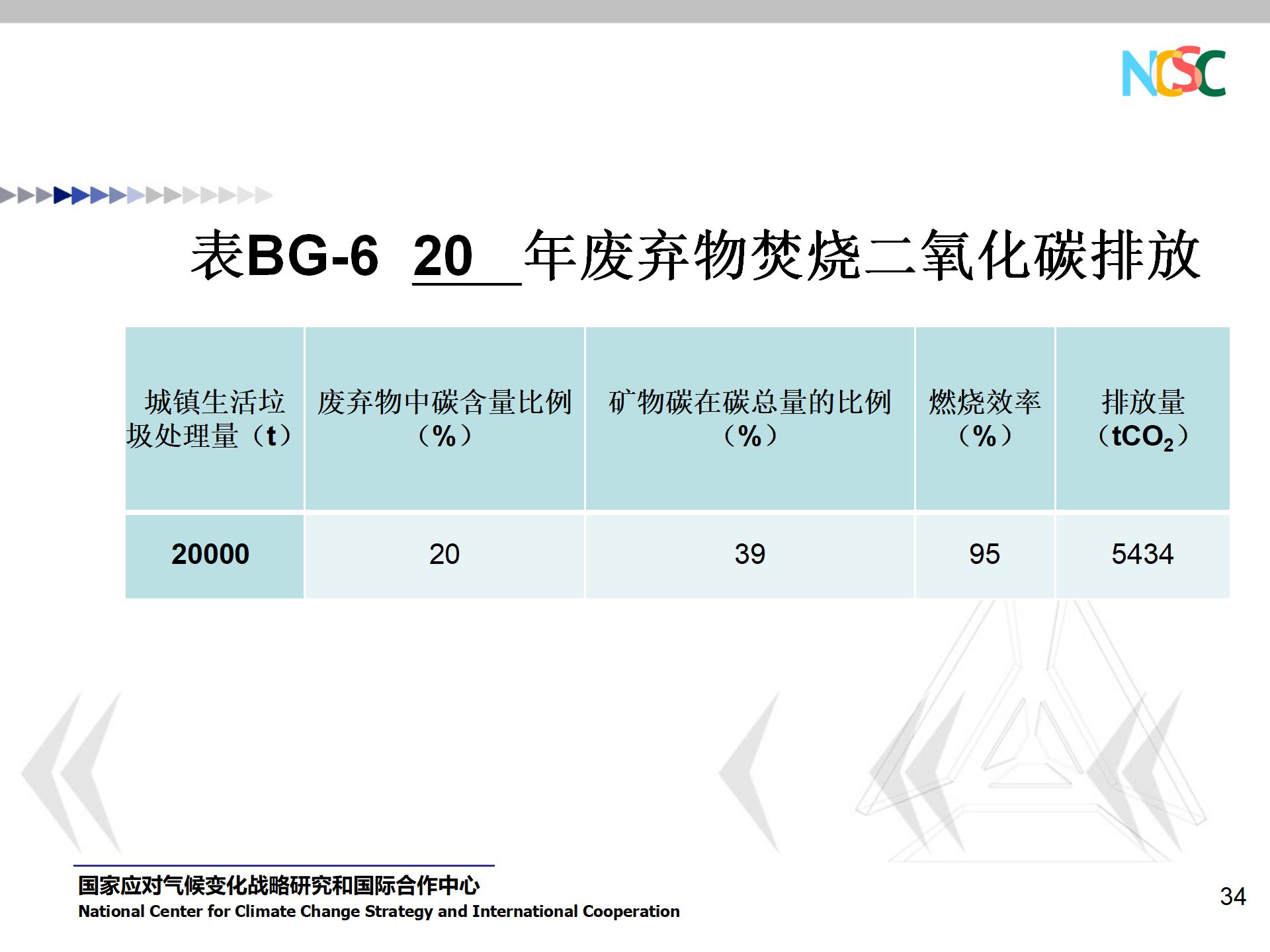
Task: Select header cell 排放量（tCO2）
Action: pyautogui.click(x=1143, y=418)
